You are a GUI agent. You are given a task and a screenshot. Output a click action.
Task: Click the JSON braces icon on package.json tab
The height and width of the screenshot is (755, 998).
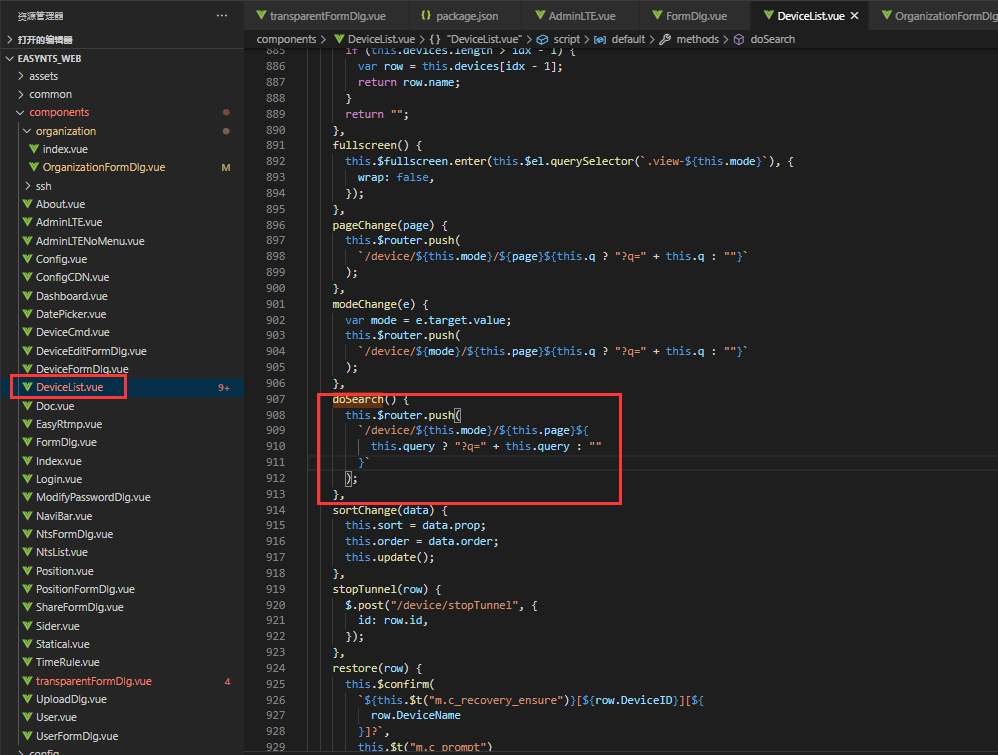tap(426, 15)
